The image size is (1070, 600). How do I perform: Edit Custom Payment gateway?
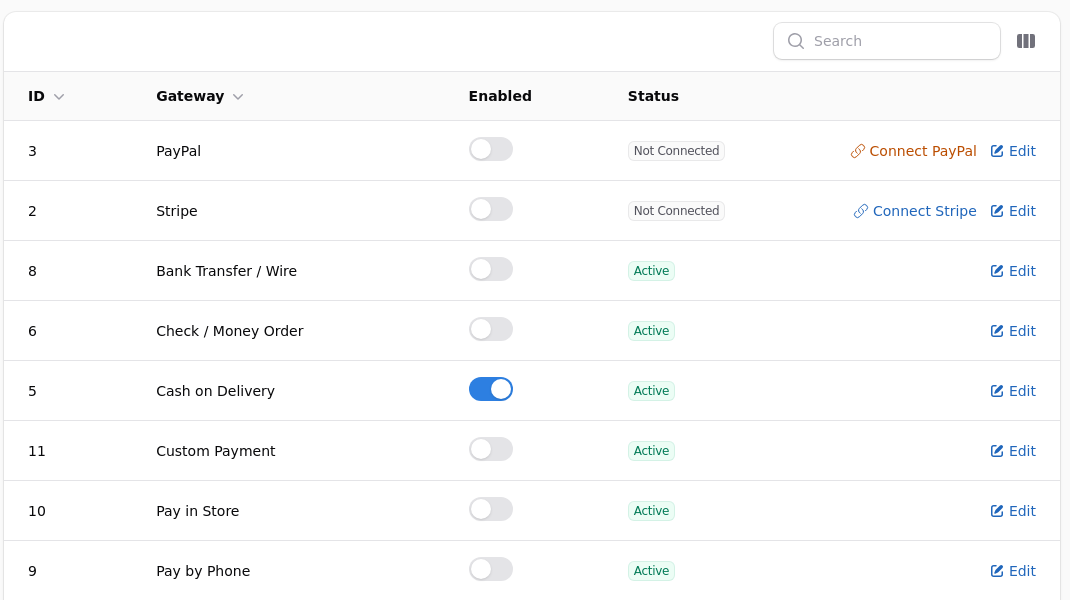point(1013,451)
